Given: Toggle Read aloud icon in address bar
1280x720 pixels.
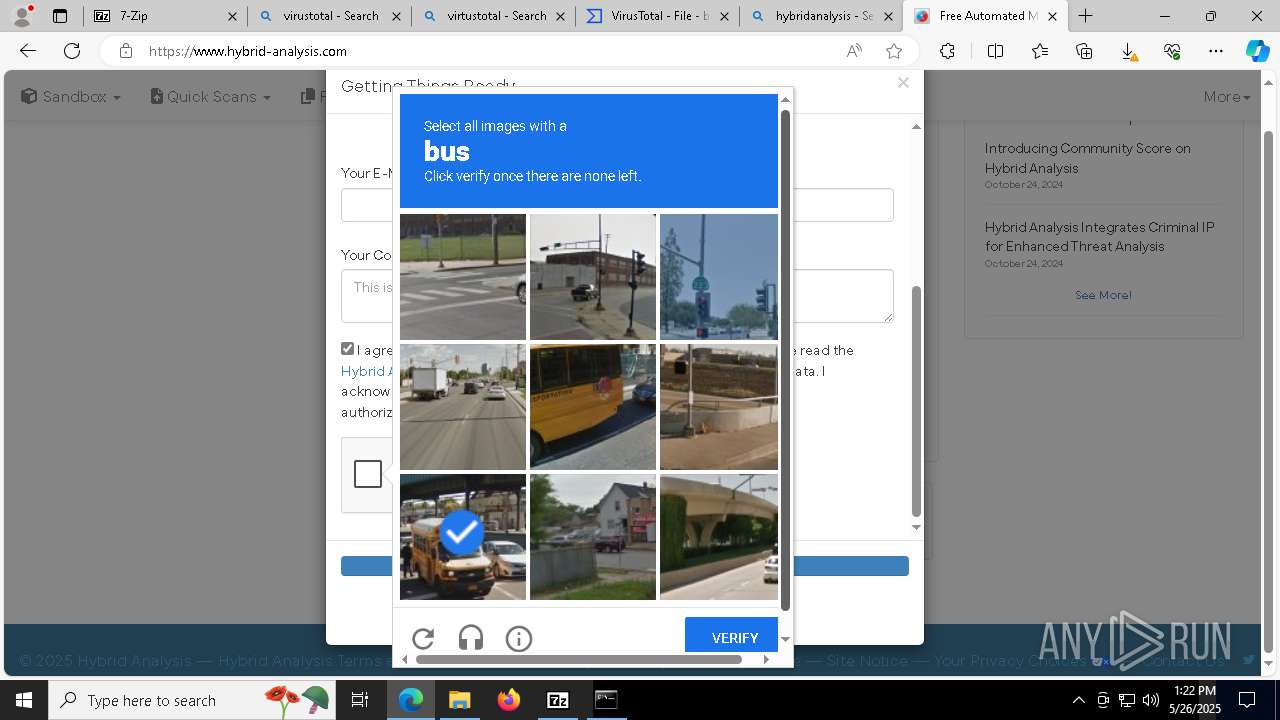Looking at the screenshot, I should [x=854, y=51].
